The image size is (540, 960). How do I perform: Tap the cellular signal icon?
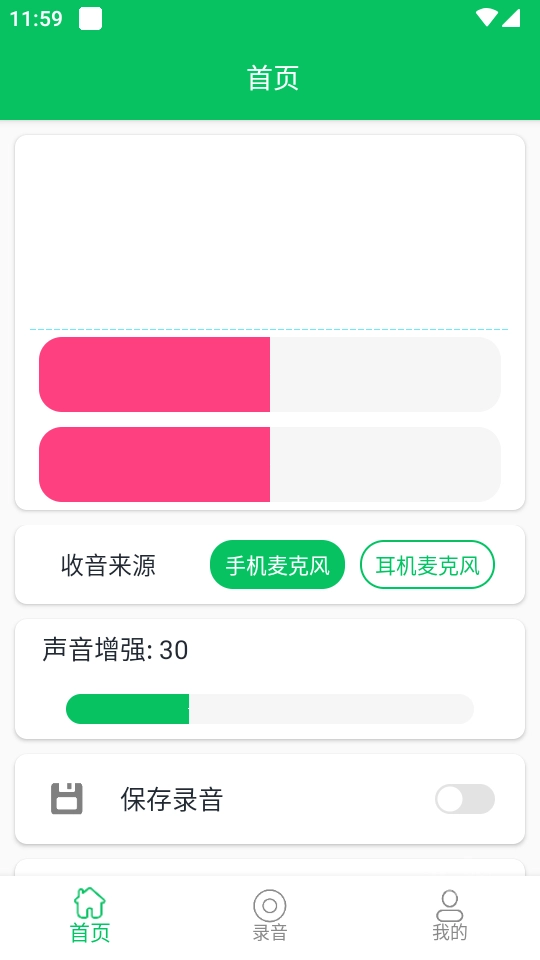tap(511, 18)
